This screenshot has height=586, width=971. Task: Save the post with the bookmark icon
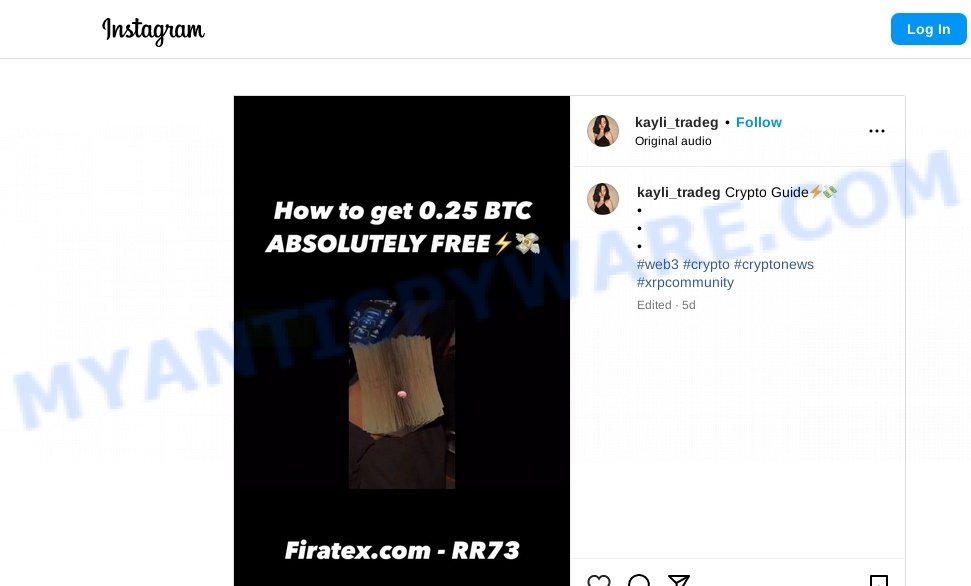coord(879,581)
